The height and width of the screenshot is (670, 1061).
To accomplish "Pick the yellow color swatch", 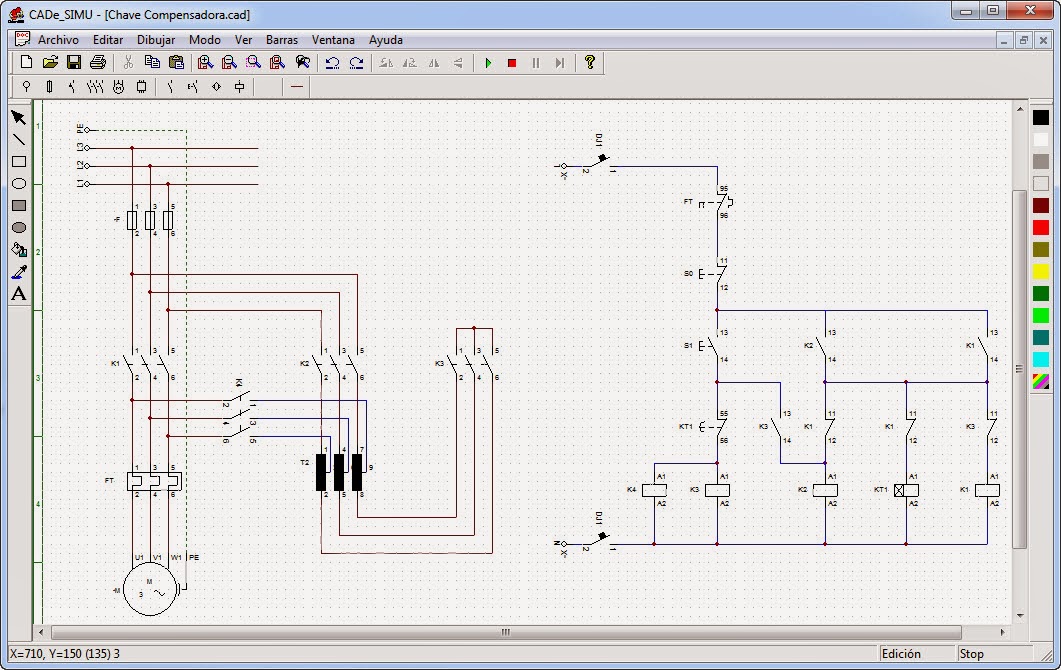I will [x=1041, y=271].
